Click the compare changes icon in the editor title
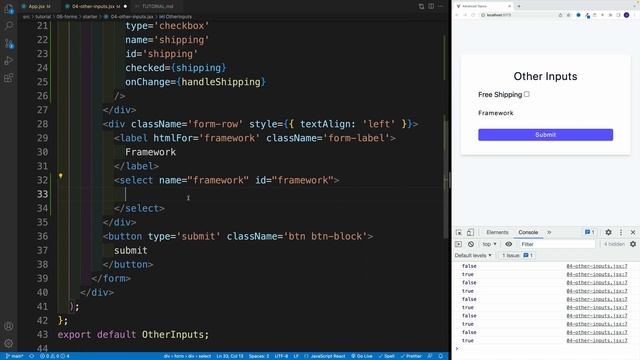 [x=421, y=6]
